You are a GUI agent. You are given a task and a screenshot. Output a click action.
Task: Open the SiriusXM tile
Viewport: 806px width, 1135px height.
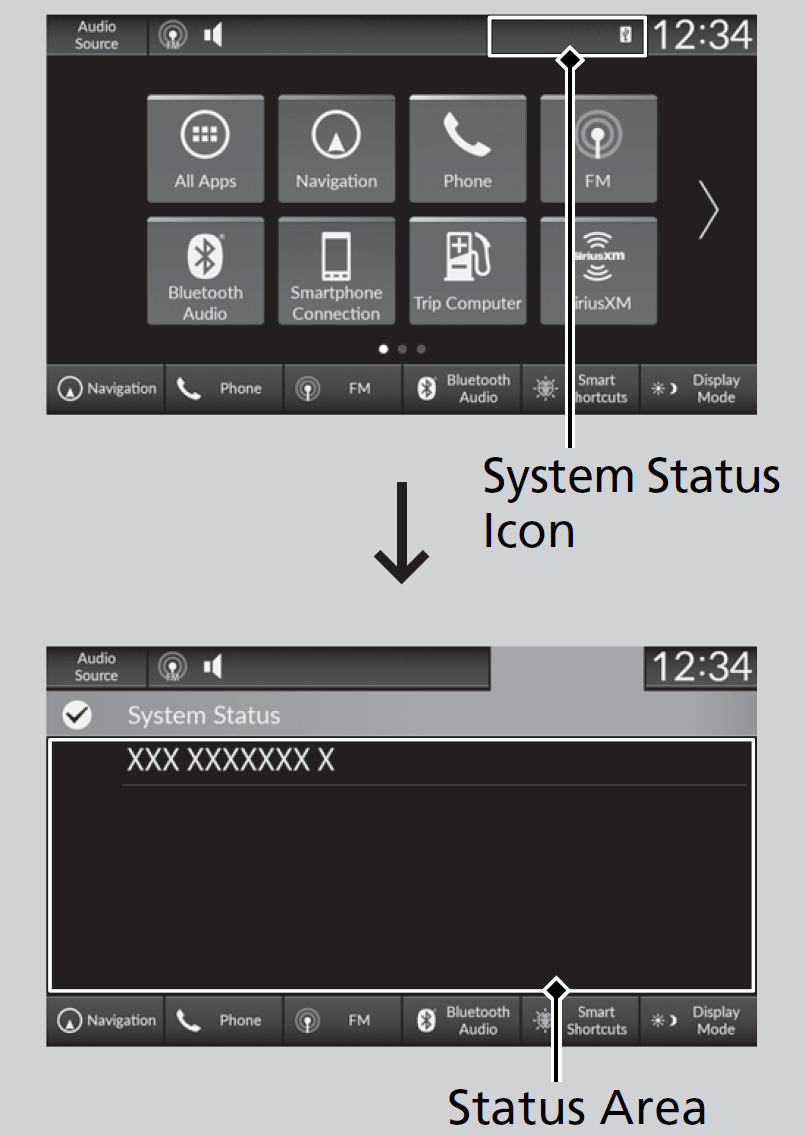pos(598,271)
